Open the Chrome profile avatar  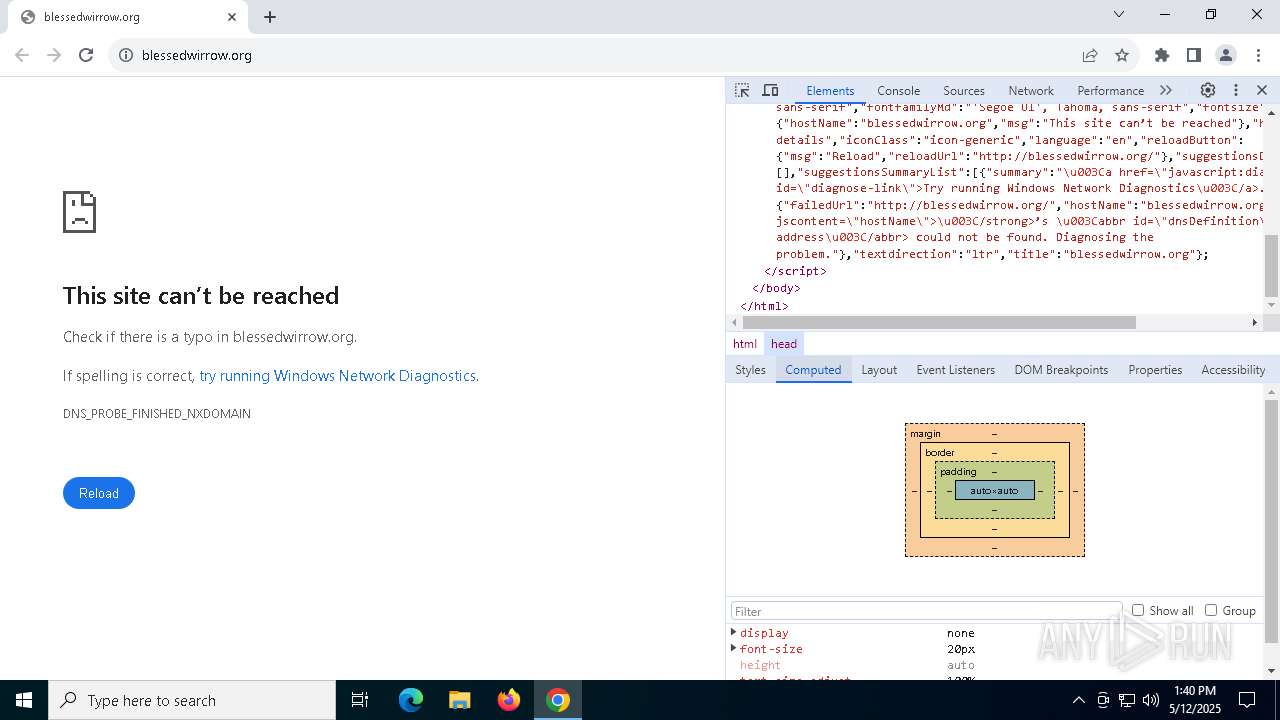1226,55
